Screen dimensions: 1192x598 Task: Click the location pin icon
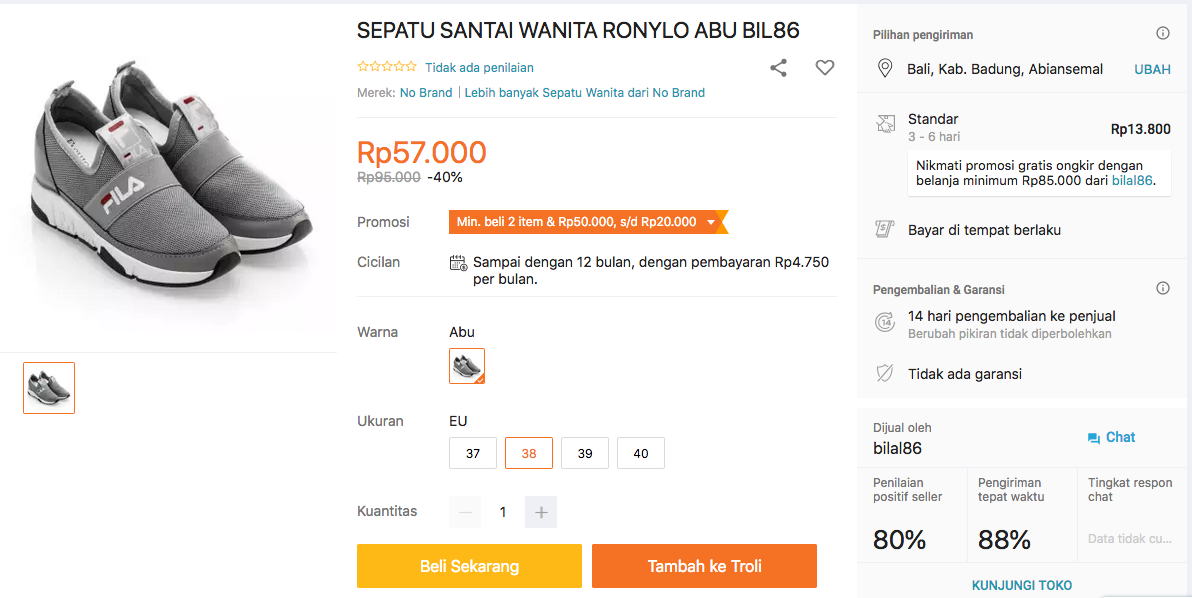(884, 69)
